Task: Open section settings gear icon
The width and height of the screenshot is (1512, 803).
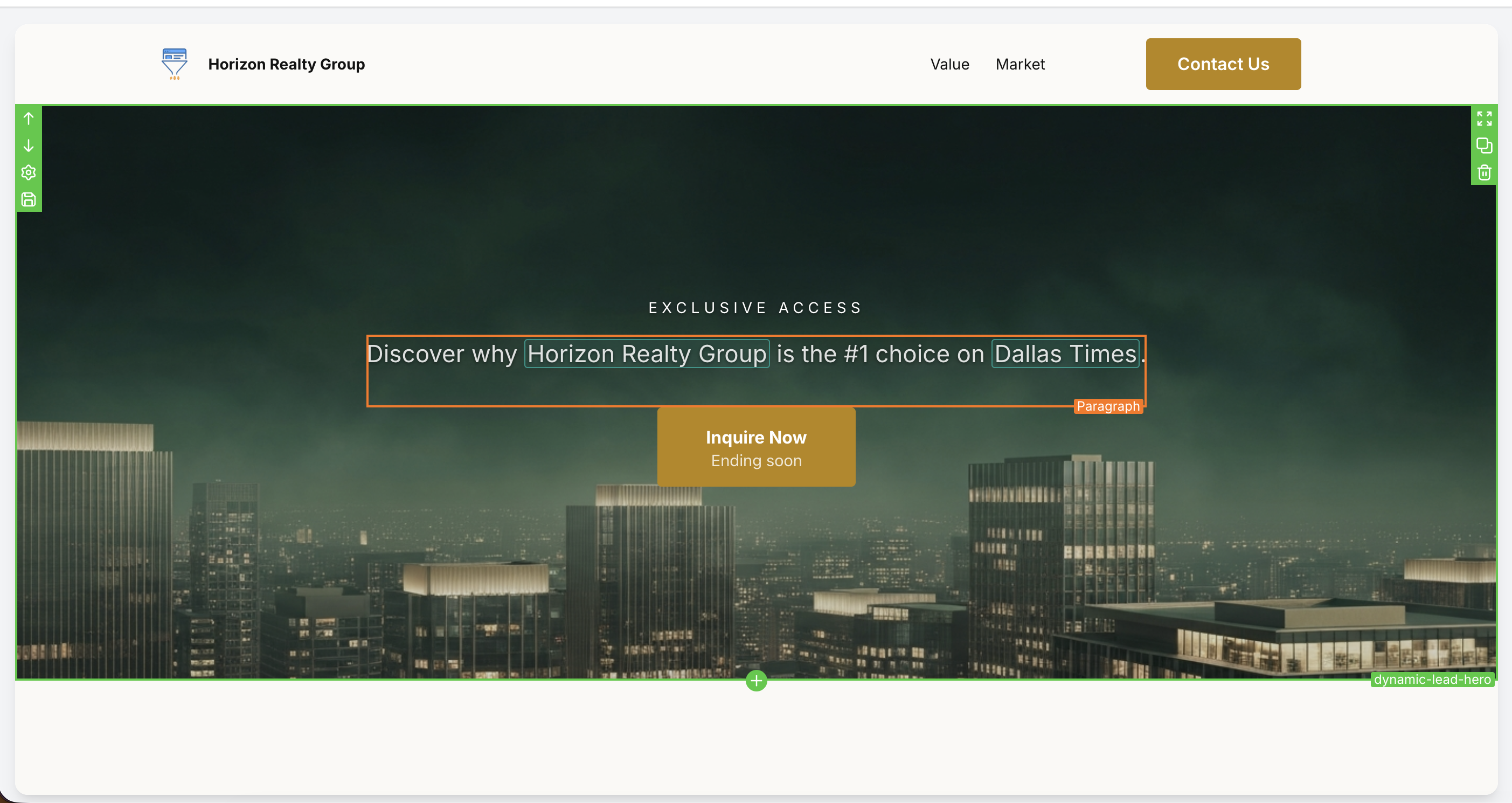Action: 28,172
